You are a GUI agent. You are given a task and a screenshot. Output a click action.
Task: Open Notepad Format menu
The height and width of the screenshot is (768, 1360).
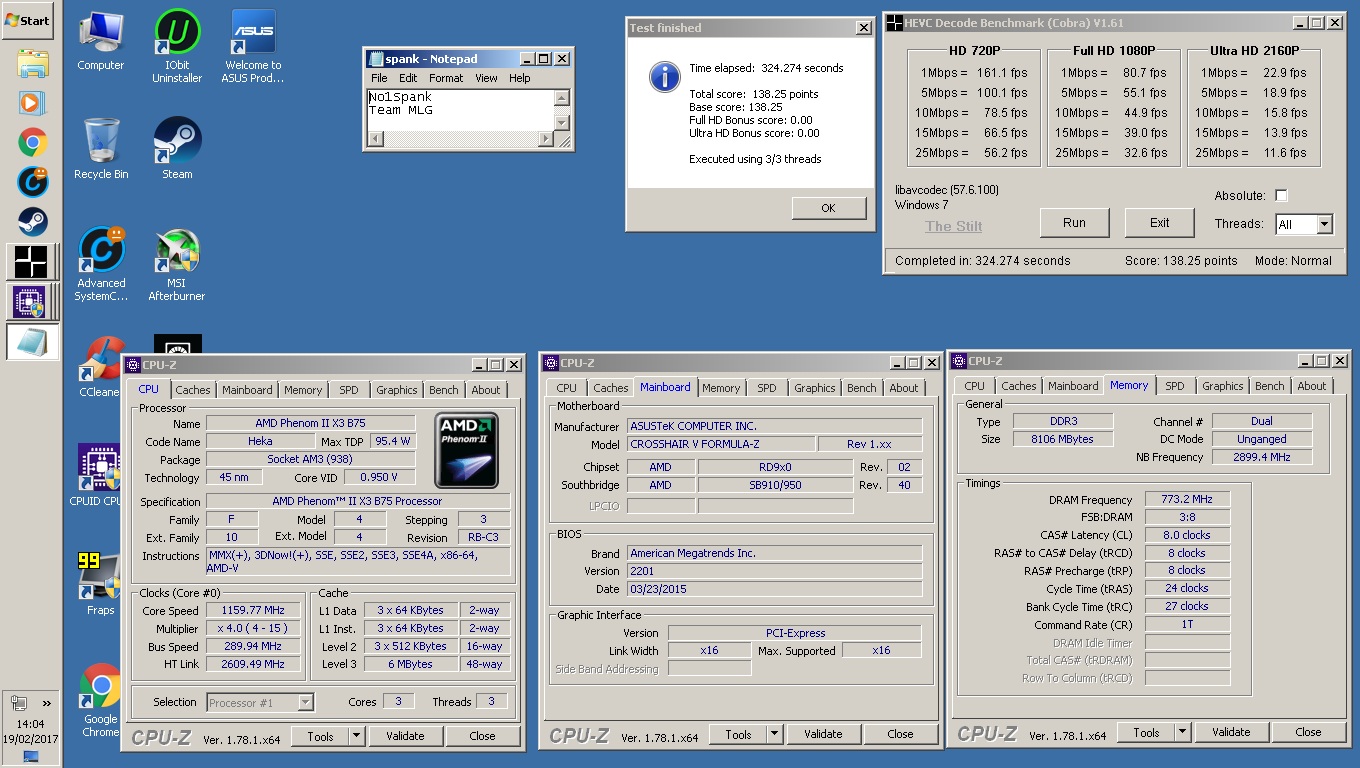(446, 78)
